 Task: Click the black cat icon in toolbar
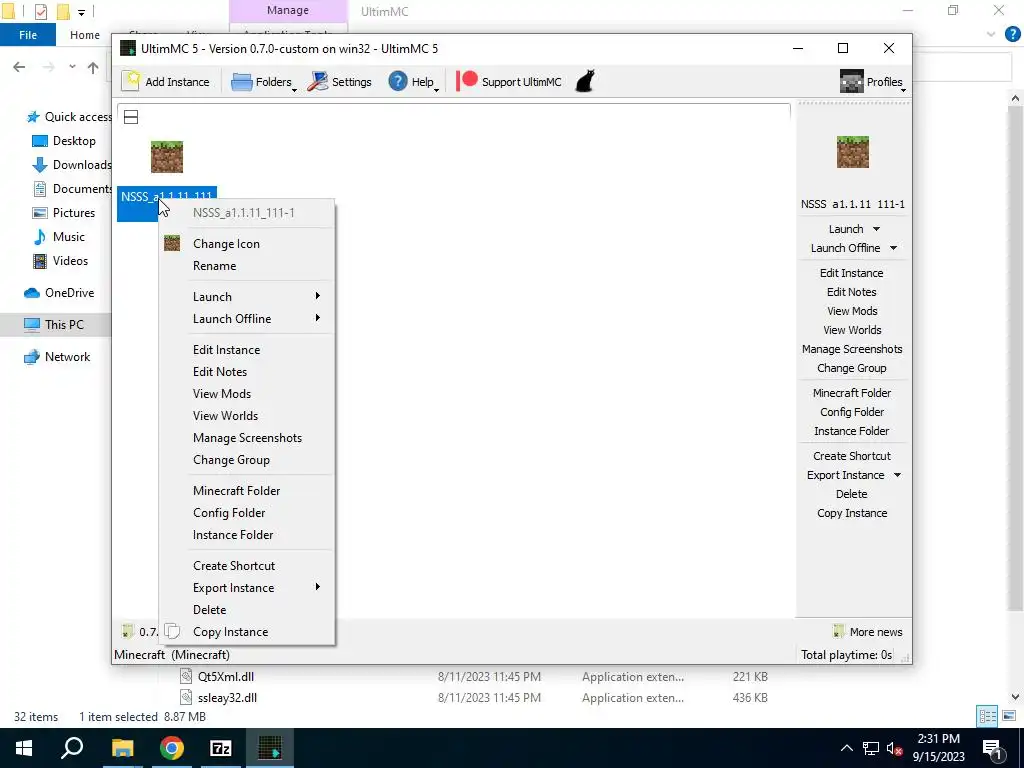(584, 82)
